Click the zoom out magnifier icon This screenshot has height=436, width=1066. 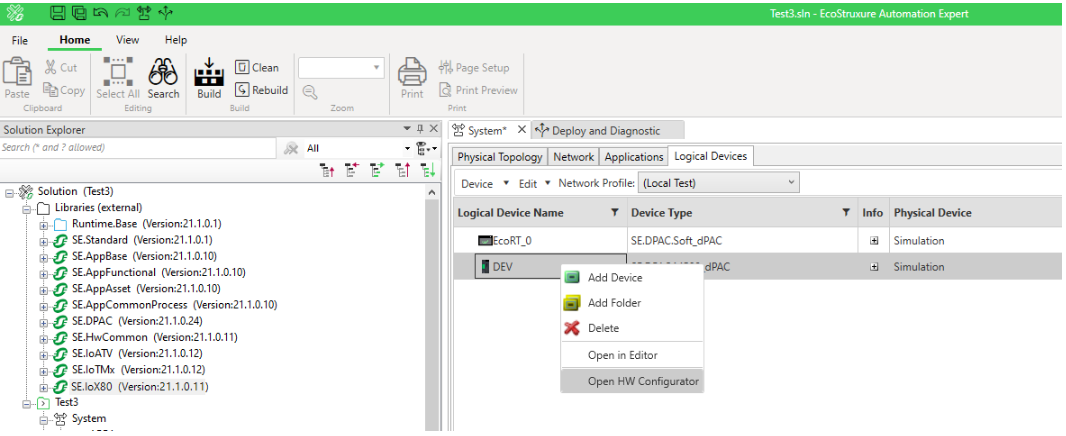(x=310, y=92)
